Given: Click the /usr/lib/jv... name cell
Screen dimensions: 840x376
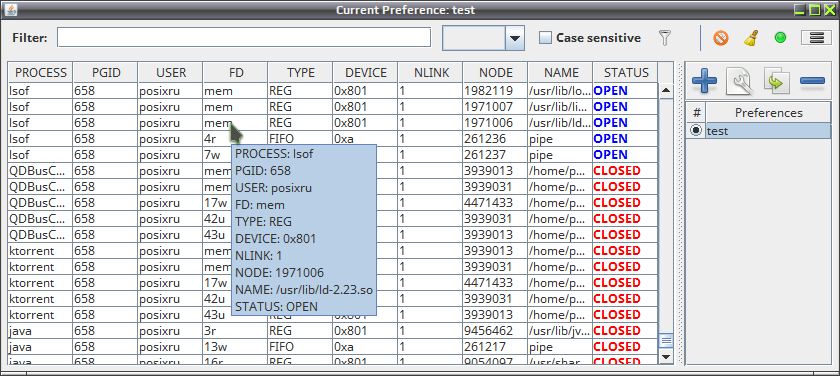Looking at the screenshot, I should coord(560,330).
